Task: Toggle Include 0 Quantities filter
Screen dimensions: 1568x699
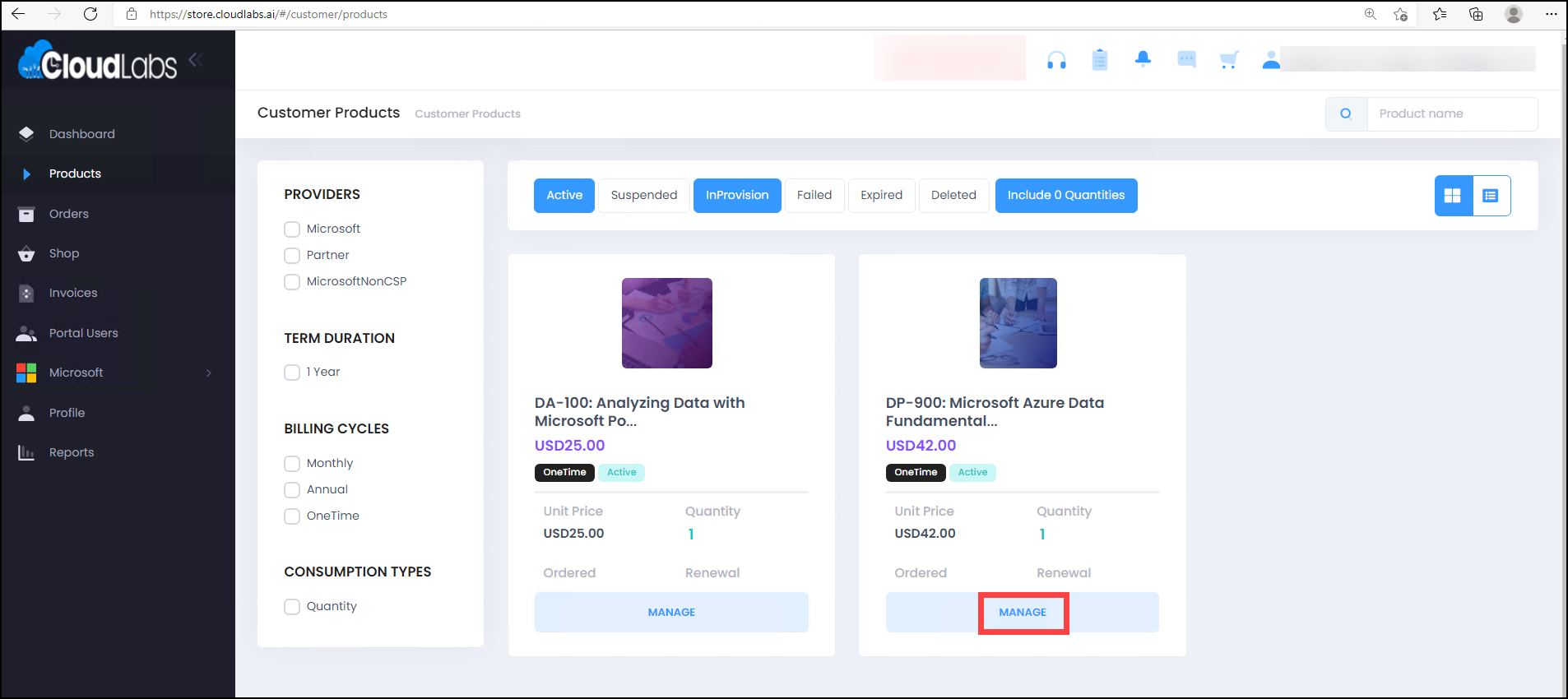Action: coord(1066,196)
